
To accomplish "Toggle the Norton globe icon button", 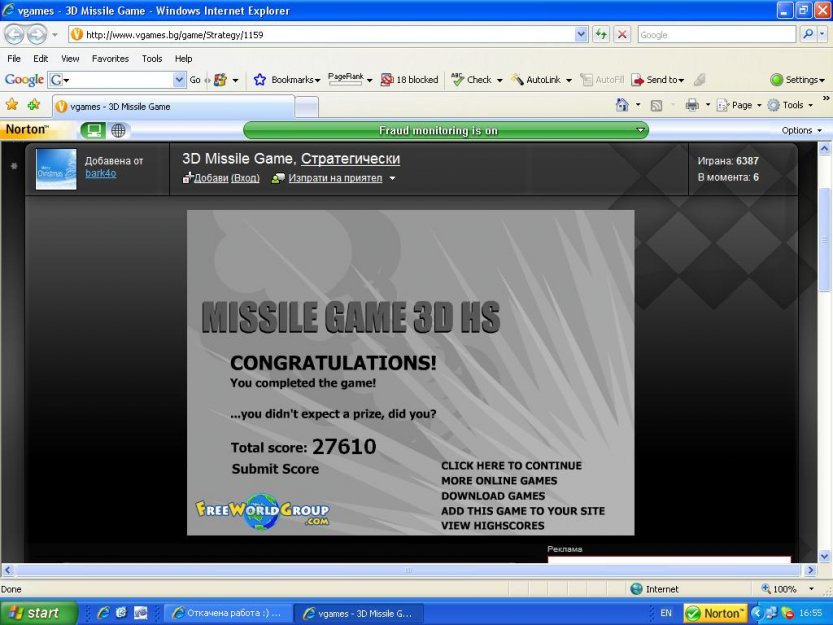I will pos(119,130).
